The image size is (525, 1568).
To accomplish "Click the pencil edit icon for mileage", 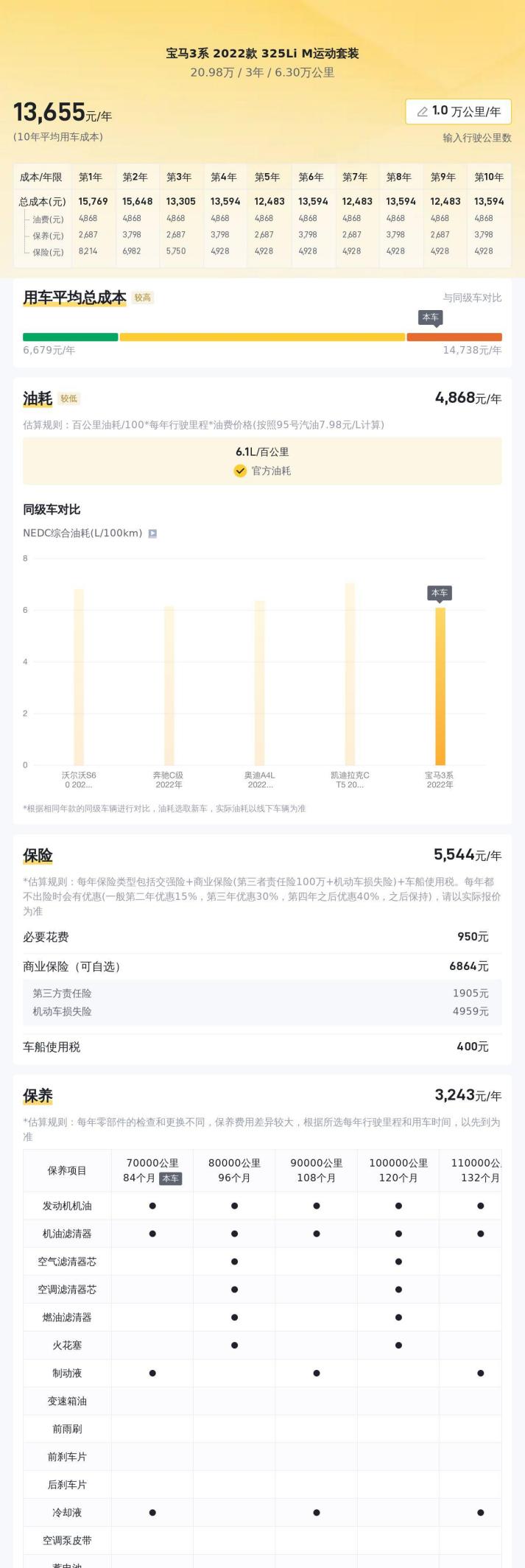I will click(422, 111).
